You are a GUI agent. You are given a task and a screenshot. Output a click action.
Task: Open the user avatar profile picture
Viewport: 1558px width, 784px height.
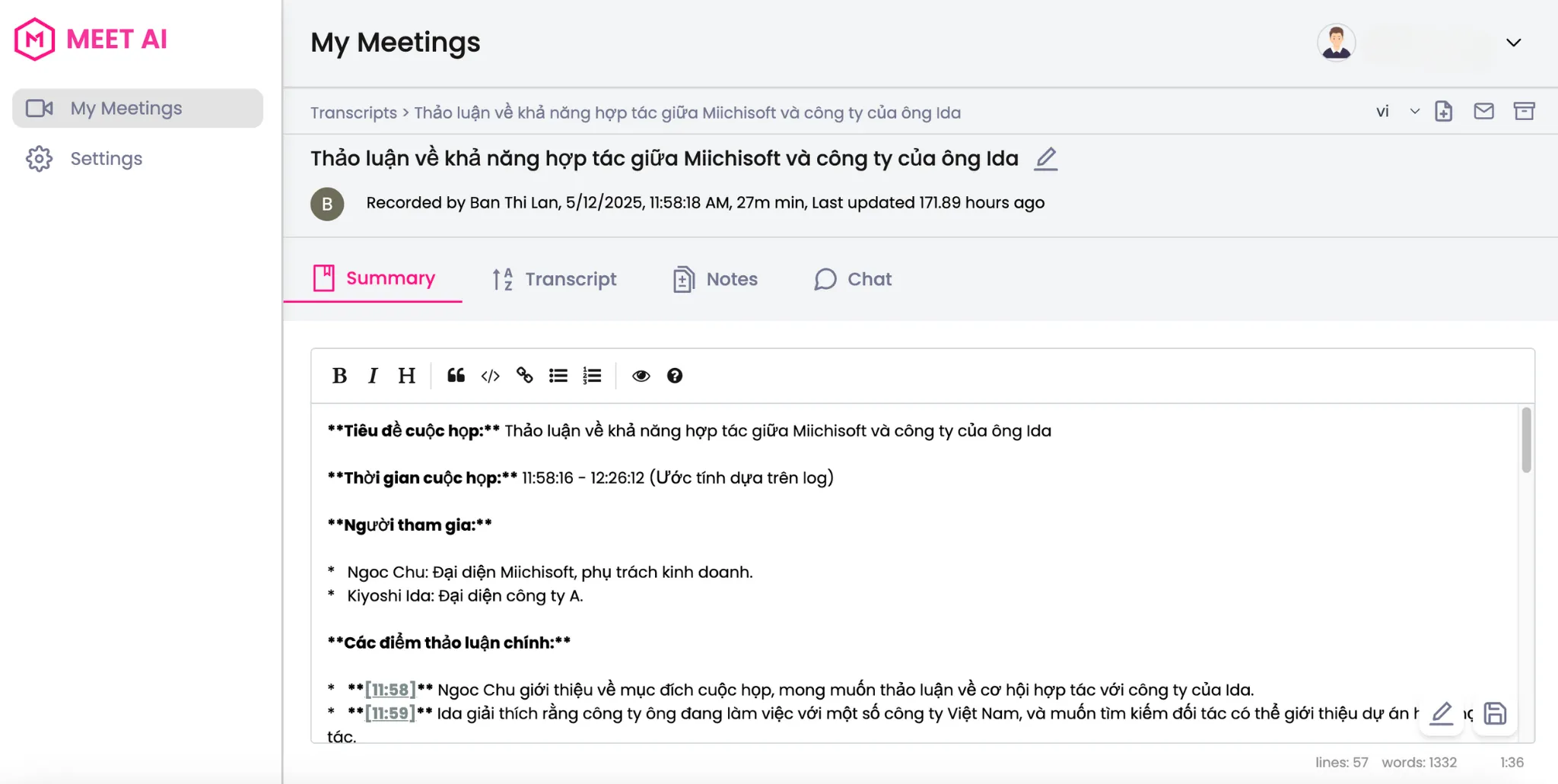tap(1337, 43)
